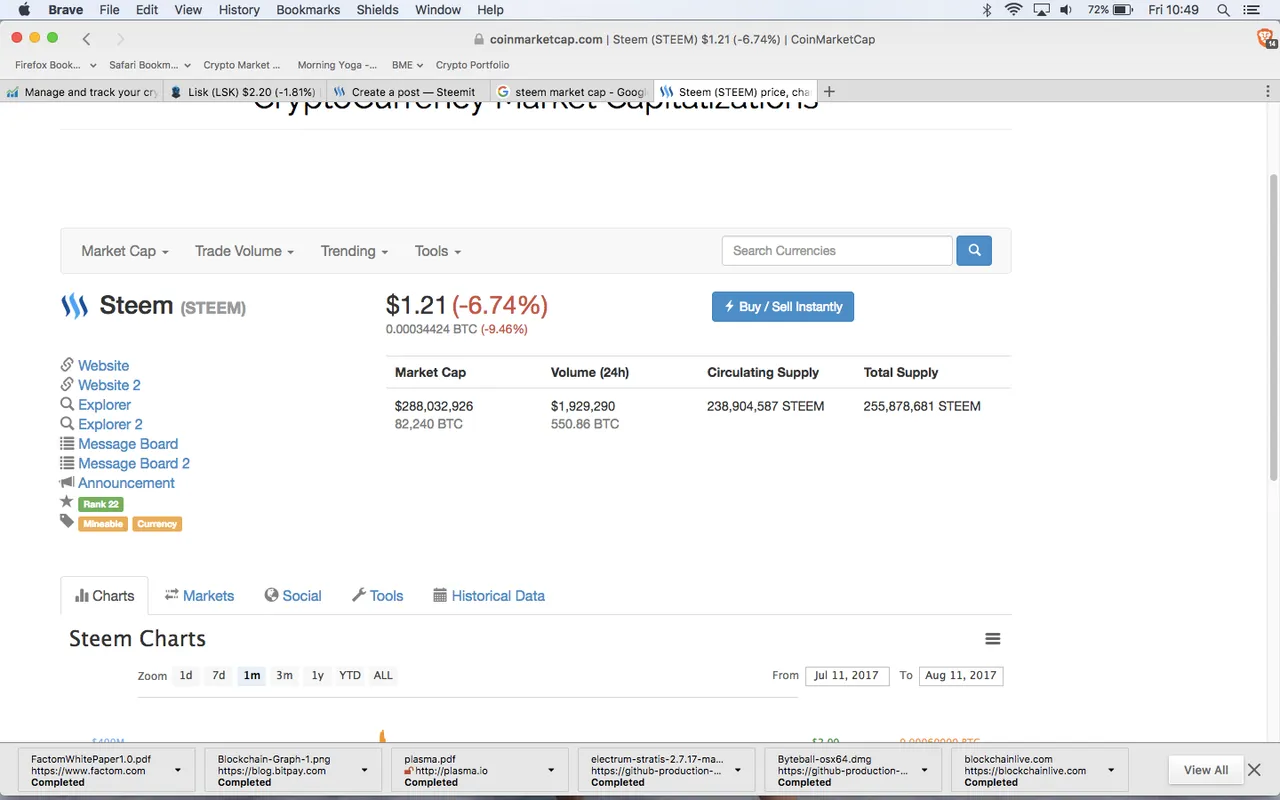Image resolution: width=1280 pixels, height=800 pixels.
Task: Open plasma.pdf download options arrow
Action: click(551, 770)
